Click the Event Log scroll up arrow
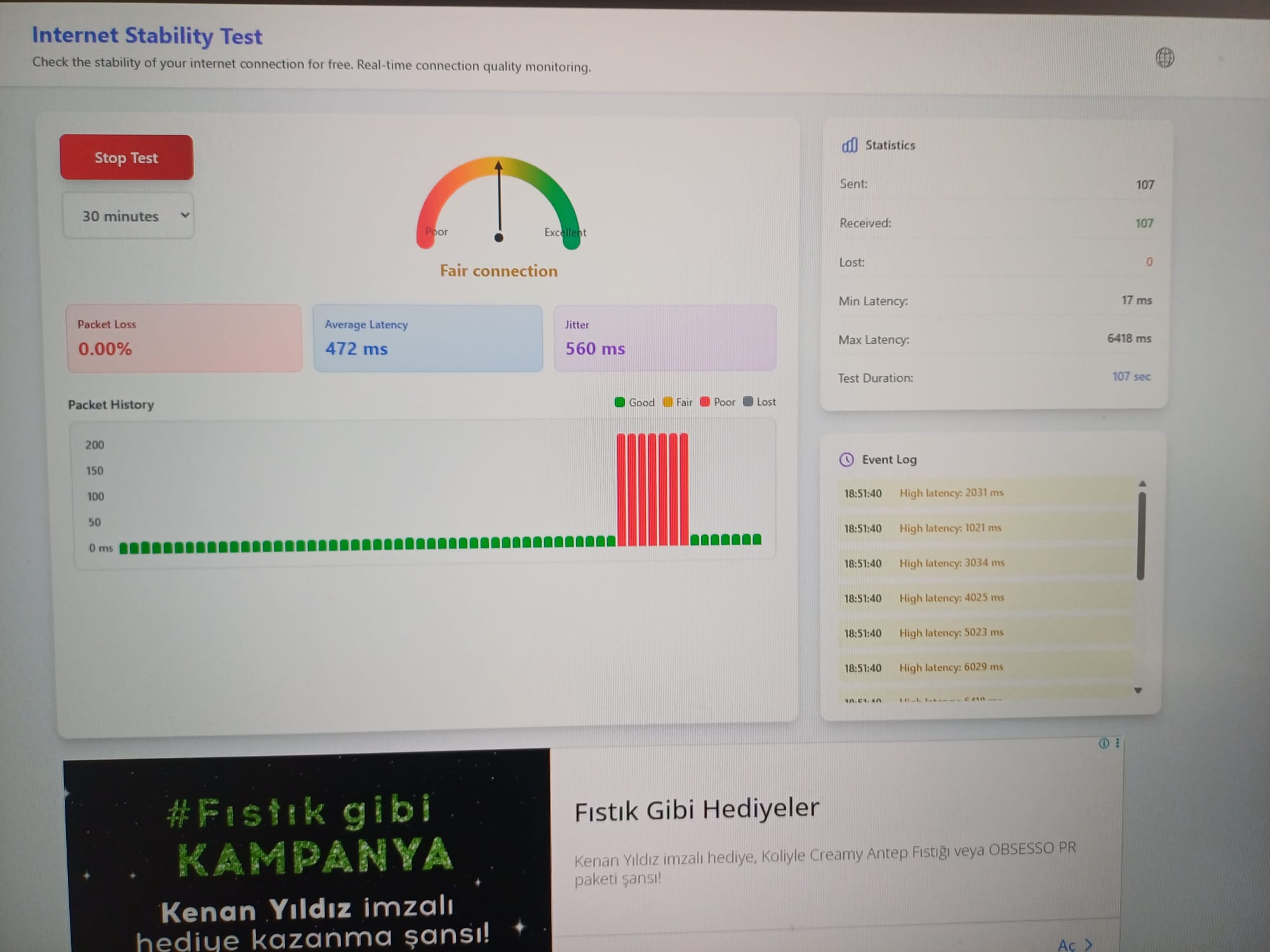Screen dimensions: 1270x952 [x=1142, y=484]
